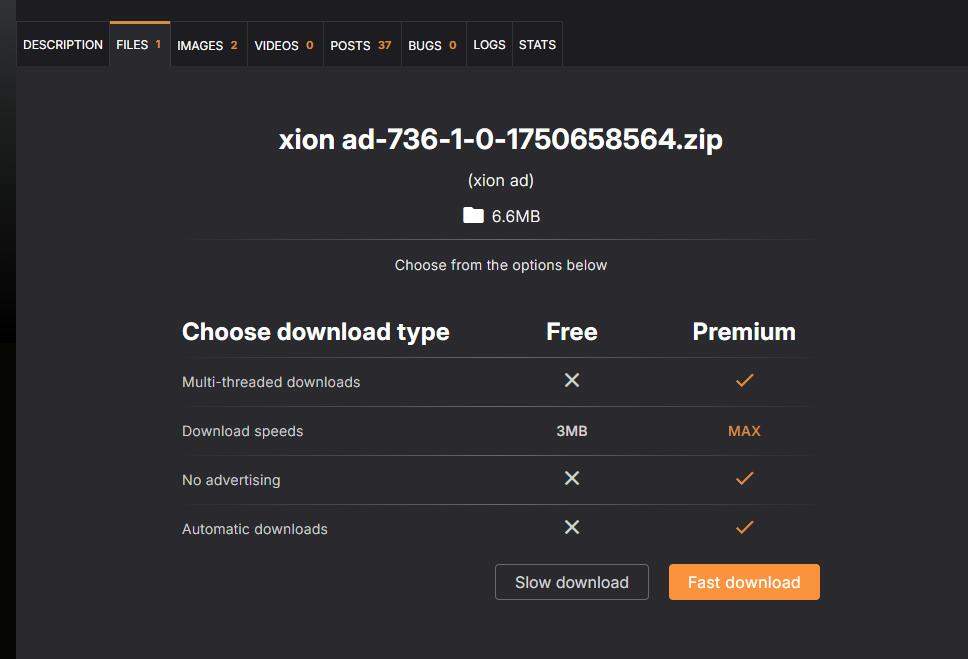Click the Fast download button
The image size is (968, 659).
tap(744, 582)
